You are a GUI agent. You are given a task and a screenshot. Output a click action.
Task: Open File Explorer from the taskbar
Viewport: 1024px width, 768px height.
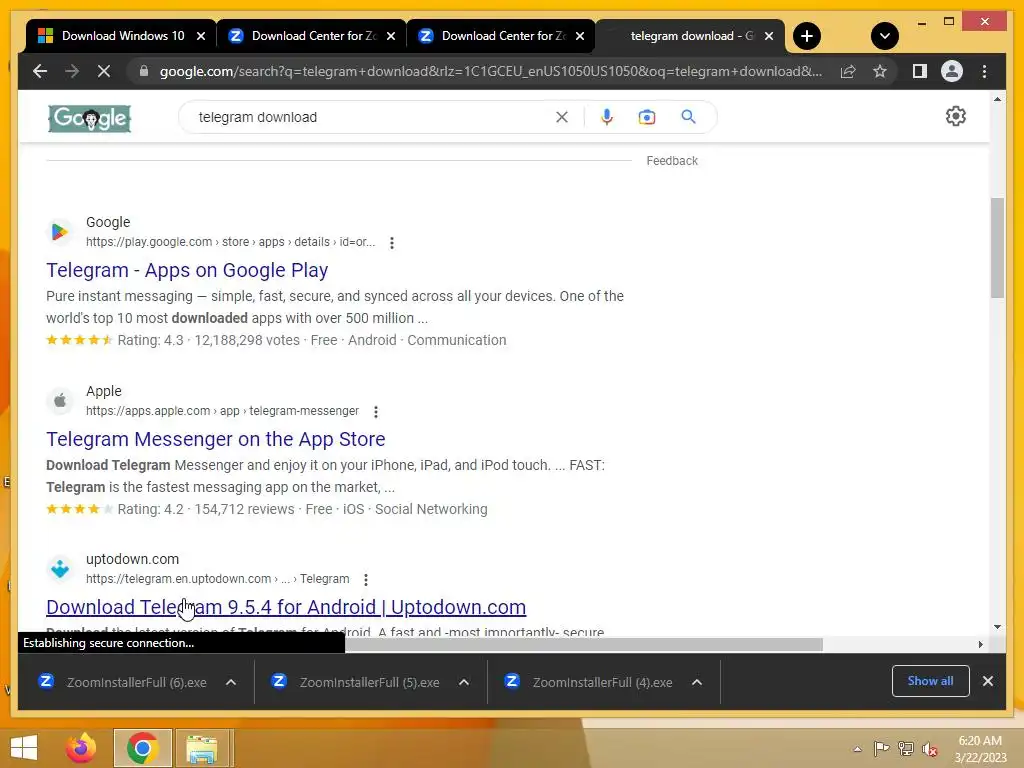tap(202, 748)
